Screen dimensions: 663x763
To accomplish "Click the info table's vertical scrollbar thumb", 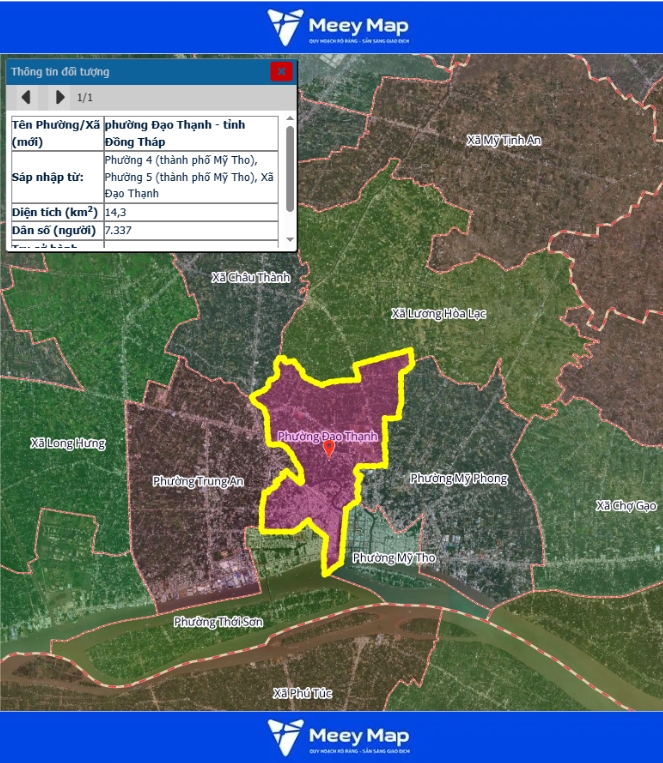I will (290, 165).
